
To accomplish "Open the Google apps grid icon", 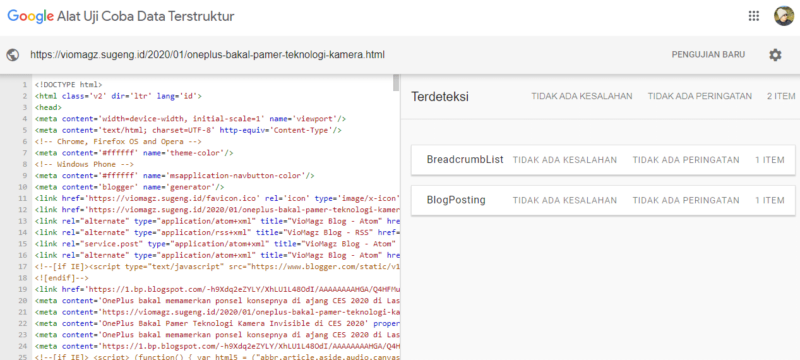I will pos(754,16).
